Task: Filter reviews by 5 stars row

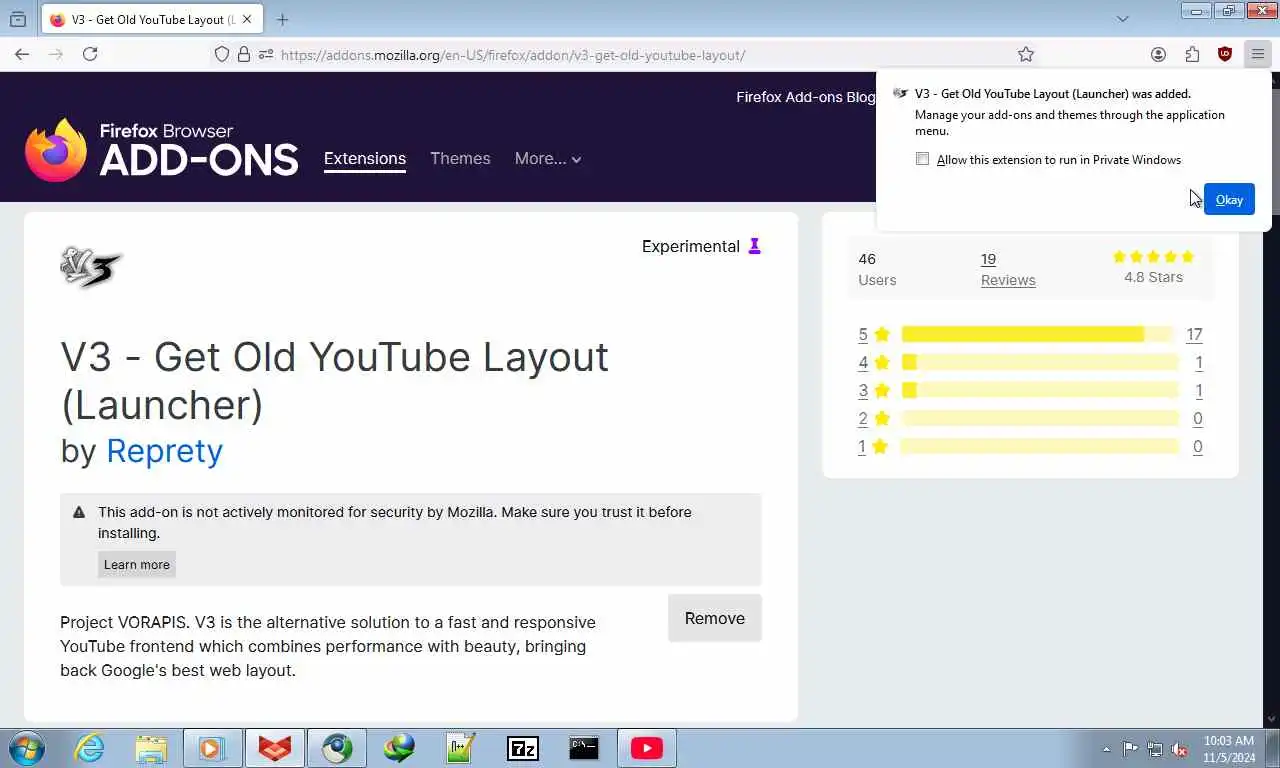Action: click(1030, 334)
